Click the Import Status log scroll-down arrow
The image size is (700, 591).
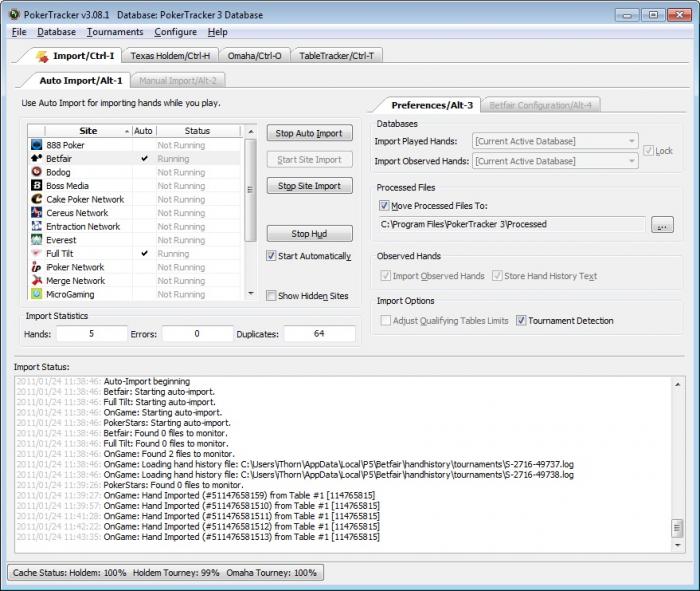click(677, 545)
